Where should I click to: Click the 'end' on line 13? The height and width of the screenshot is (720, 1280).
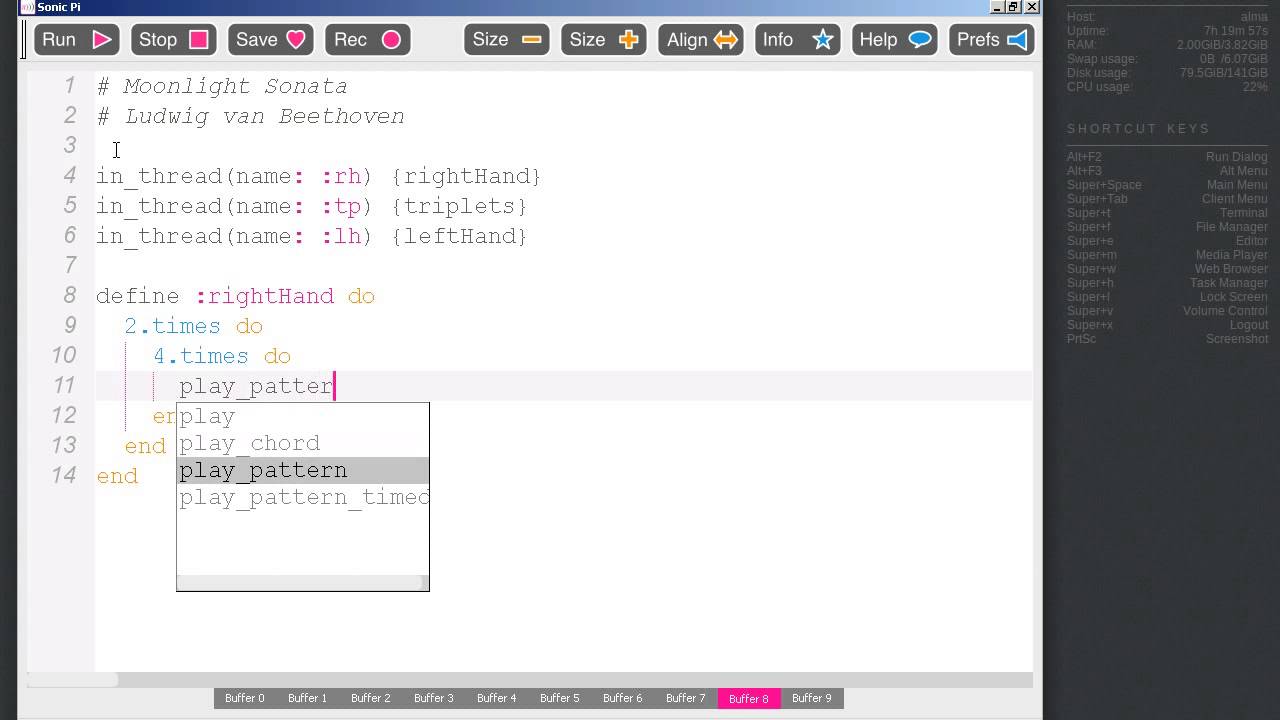tap(145, 447)
